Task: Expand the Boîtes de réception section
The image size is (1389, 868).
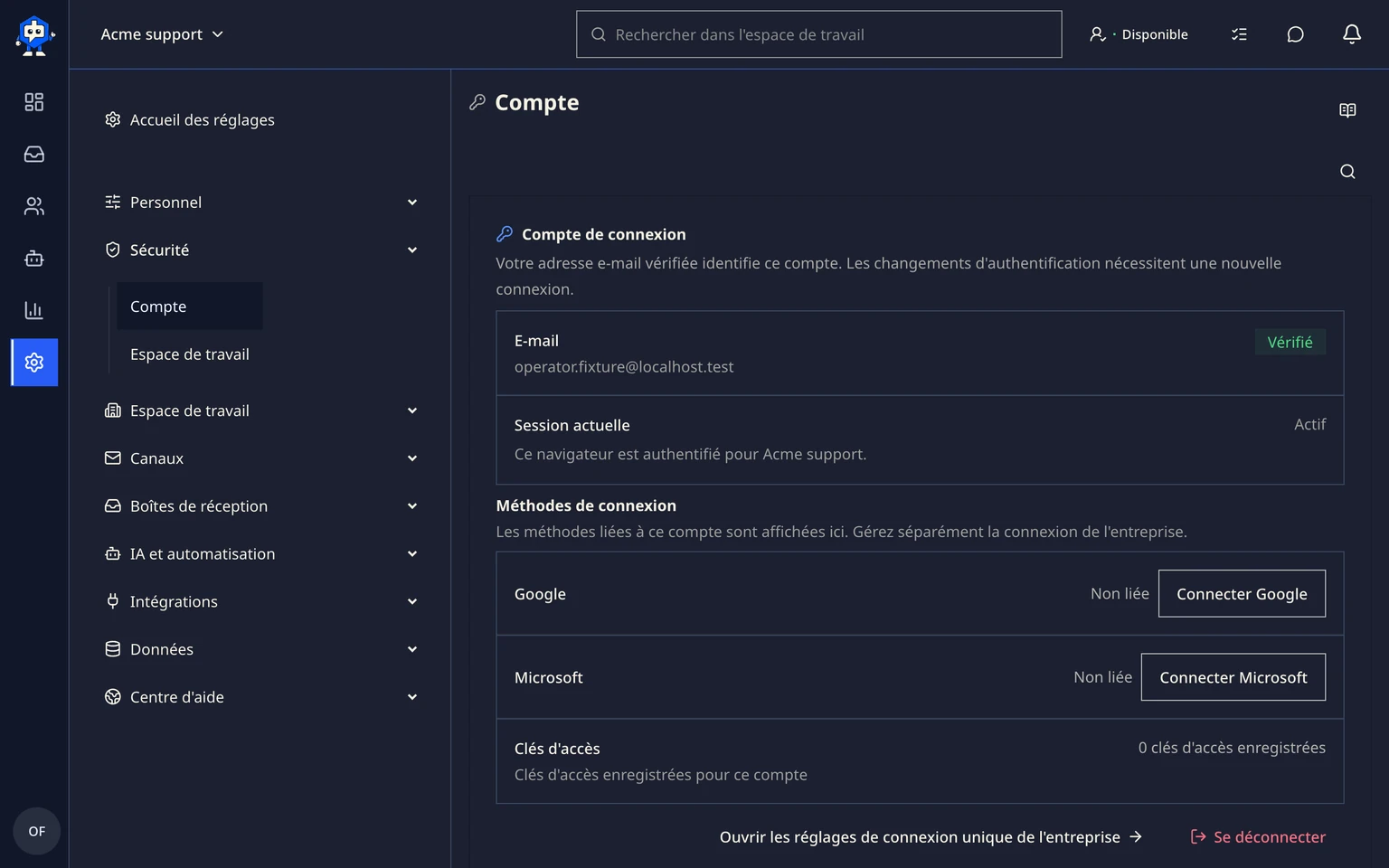Action: [x=261, y=506]
